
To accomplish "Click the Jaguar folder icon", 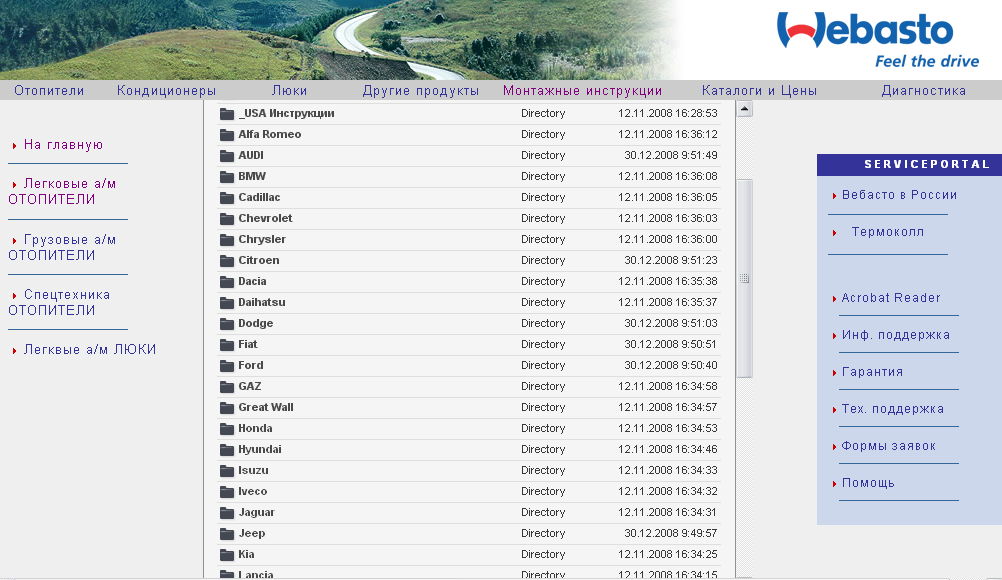I will click(x=226, y=513).
